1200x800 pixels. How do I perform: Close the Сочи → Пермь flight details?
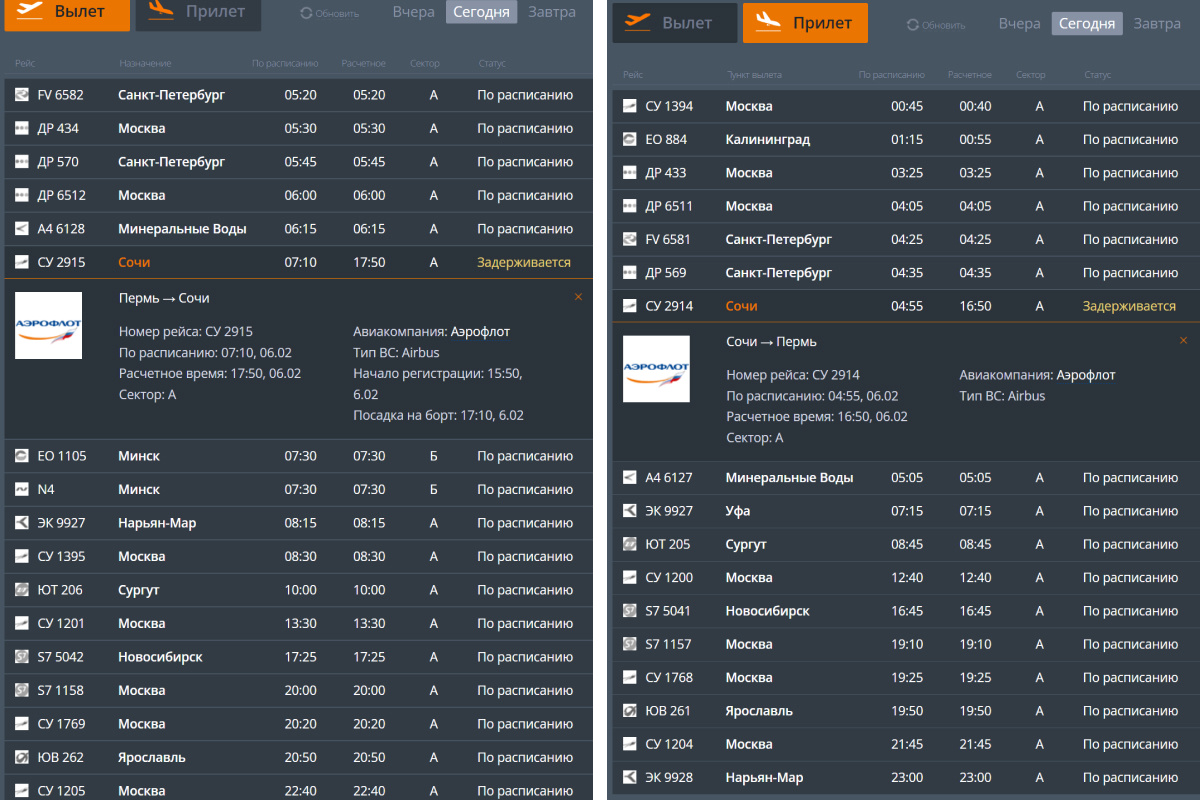point(1184,341)
